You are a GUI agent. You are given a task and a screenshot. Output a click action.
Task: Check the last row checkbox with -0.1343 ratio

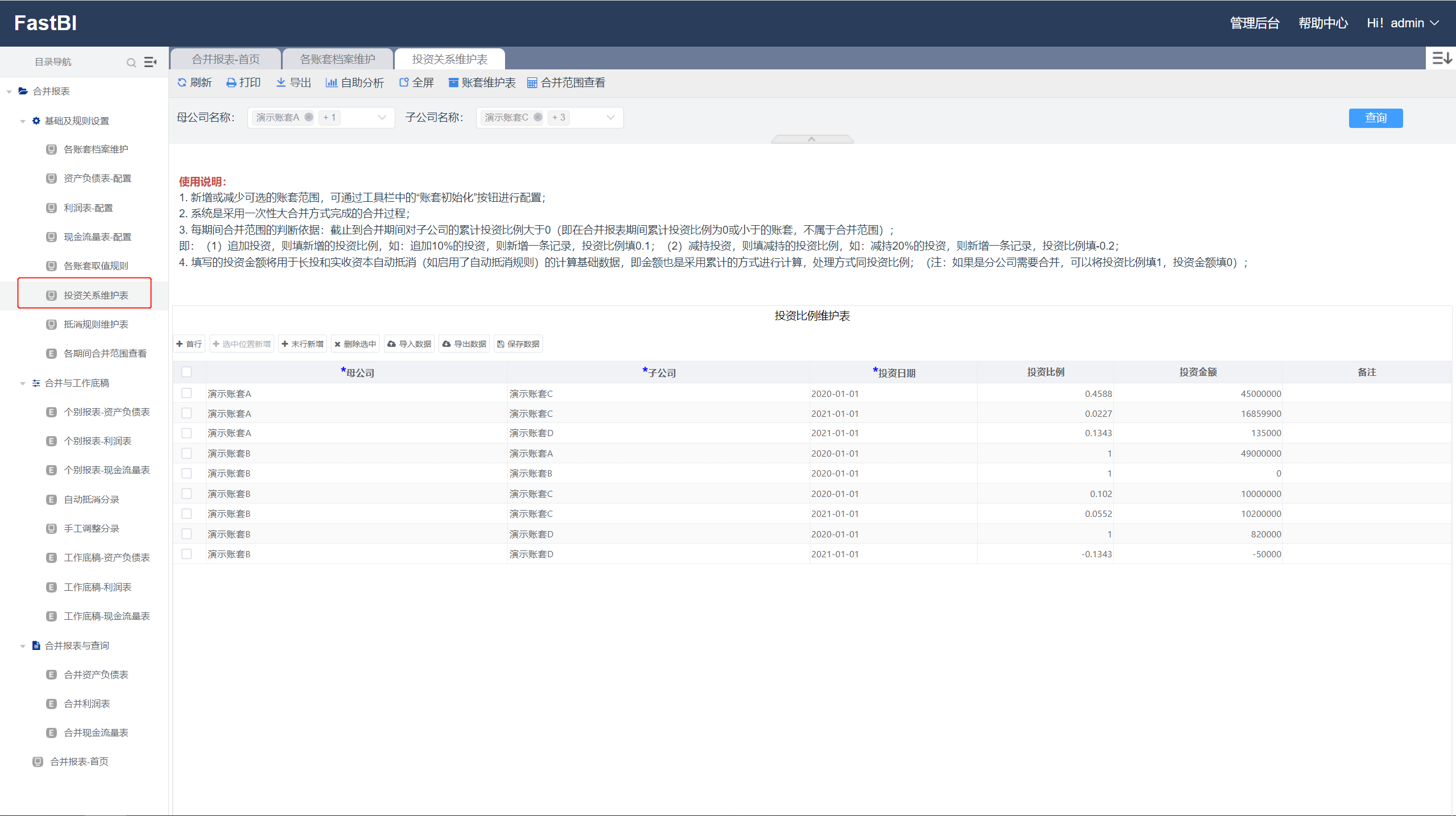coord(187,554)
